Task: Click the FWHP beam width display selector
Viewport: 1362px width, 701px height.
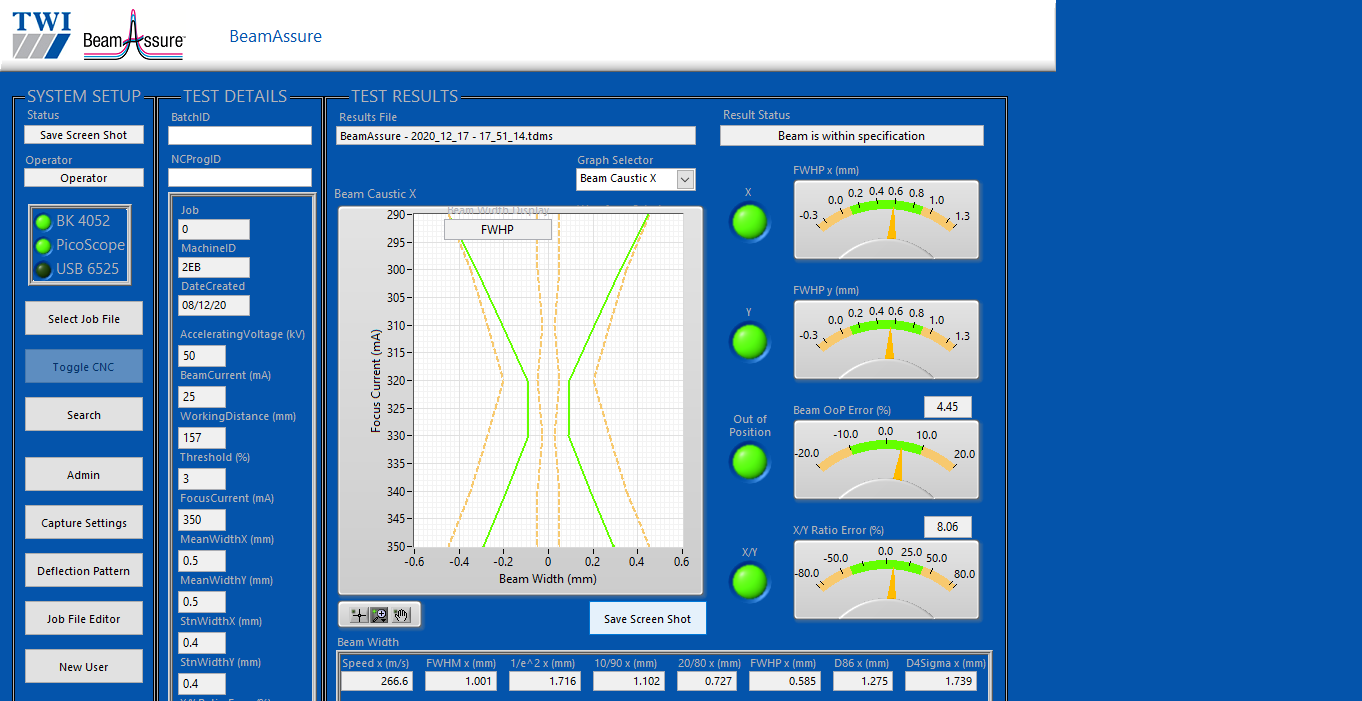Action: [498, 229]
